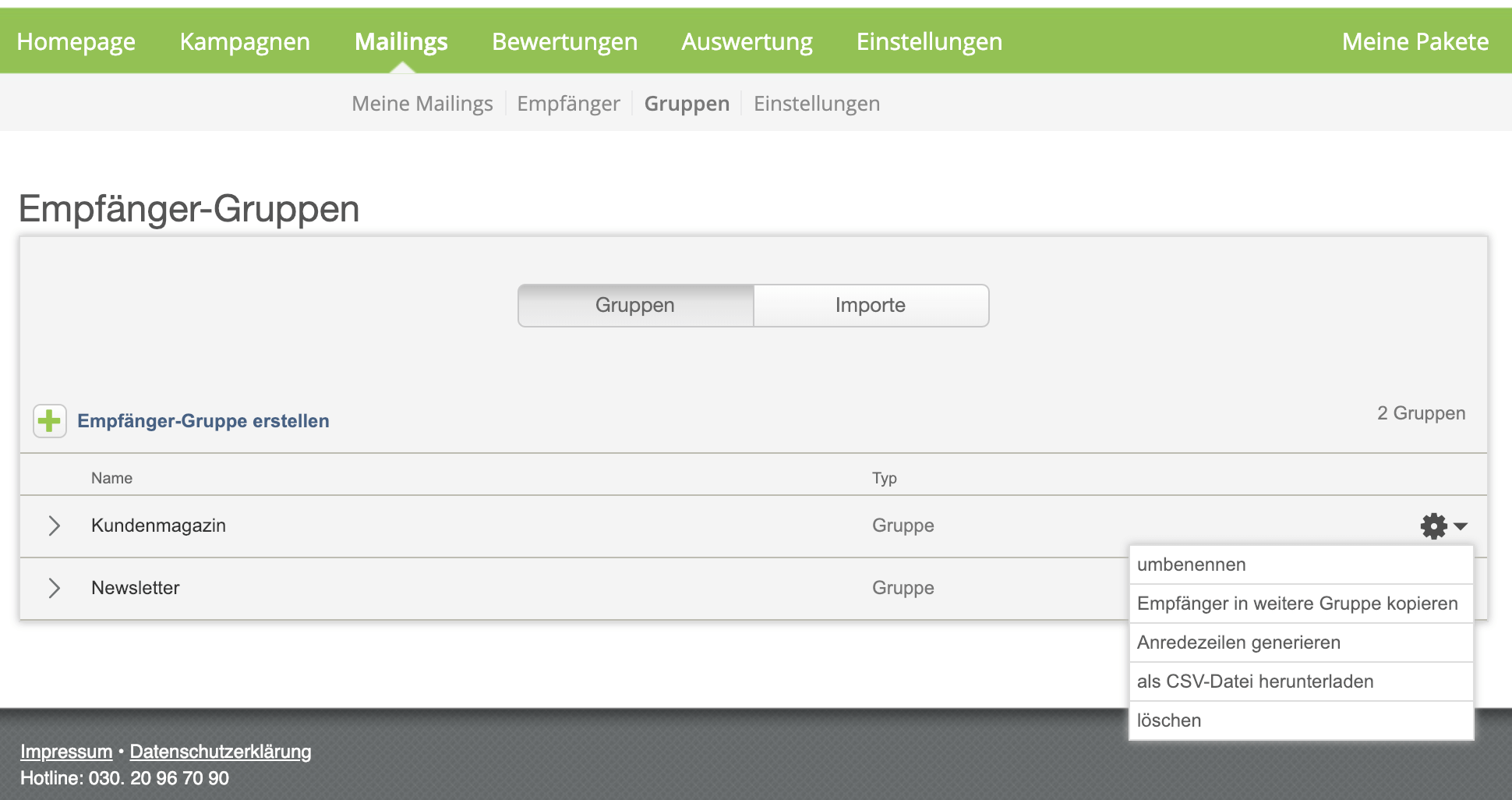Open the Impressum link

coord(66,751)
